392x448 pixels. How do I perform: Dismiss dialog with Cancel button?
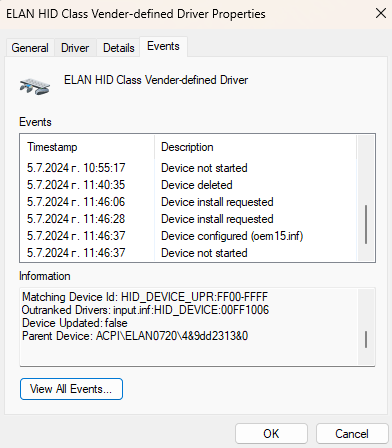pos(352,434)
